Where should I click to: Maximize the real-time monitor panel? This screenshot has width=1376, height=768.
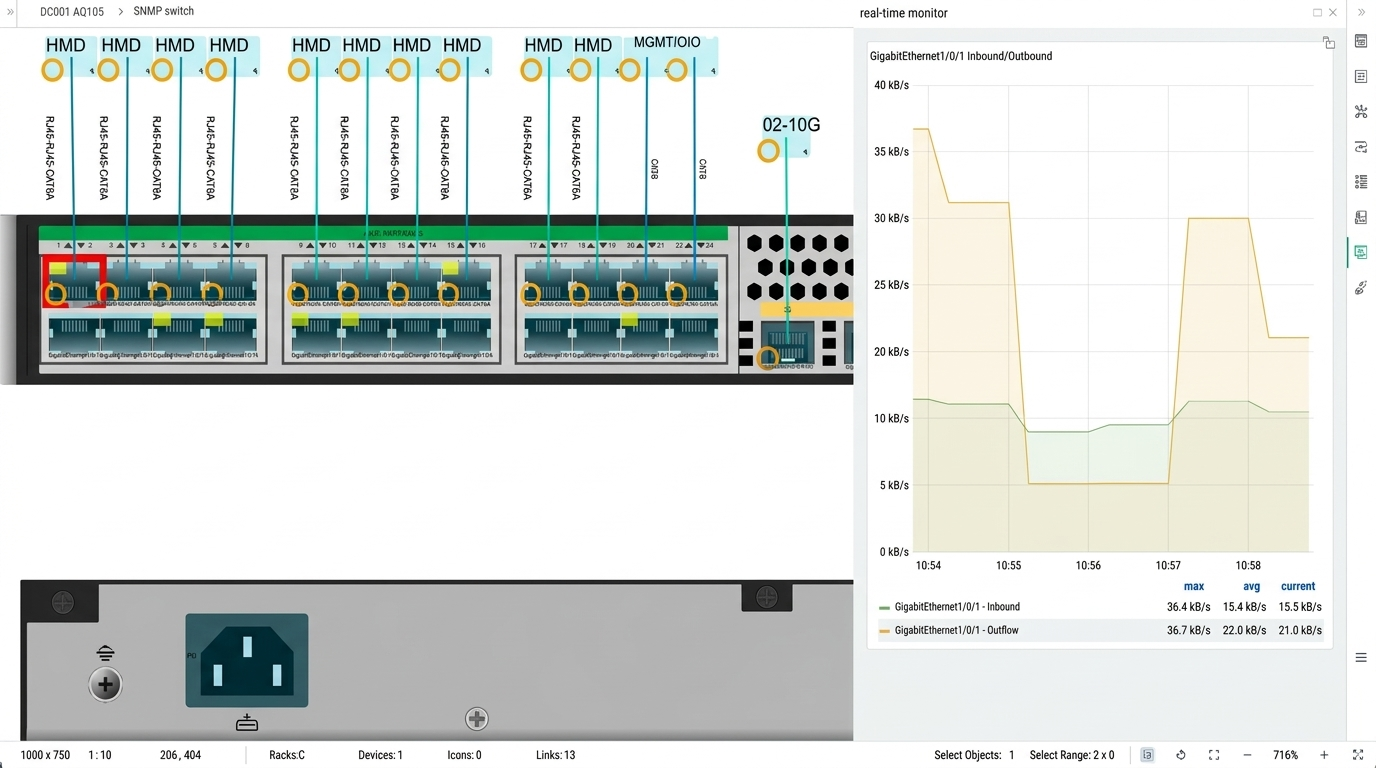tap(1317, 13)
